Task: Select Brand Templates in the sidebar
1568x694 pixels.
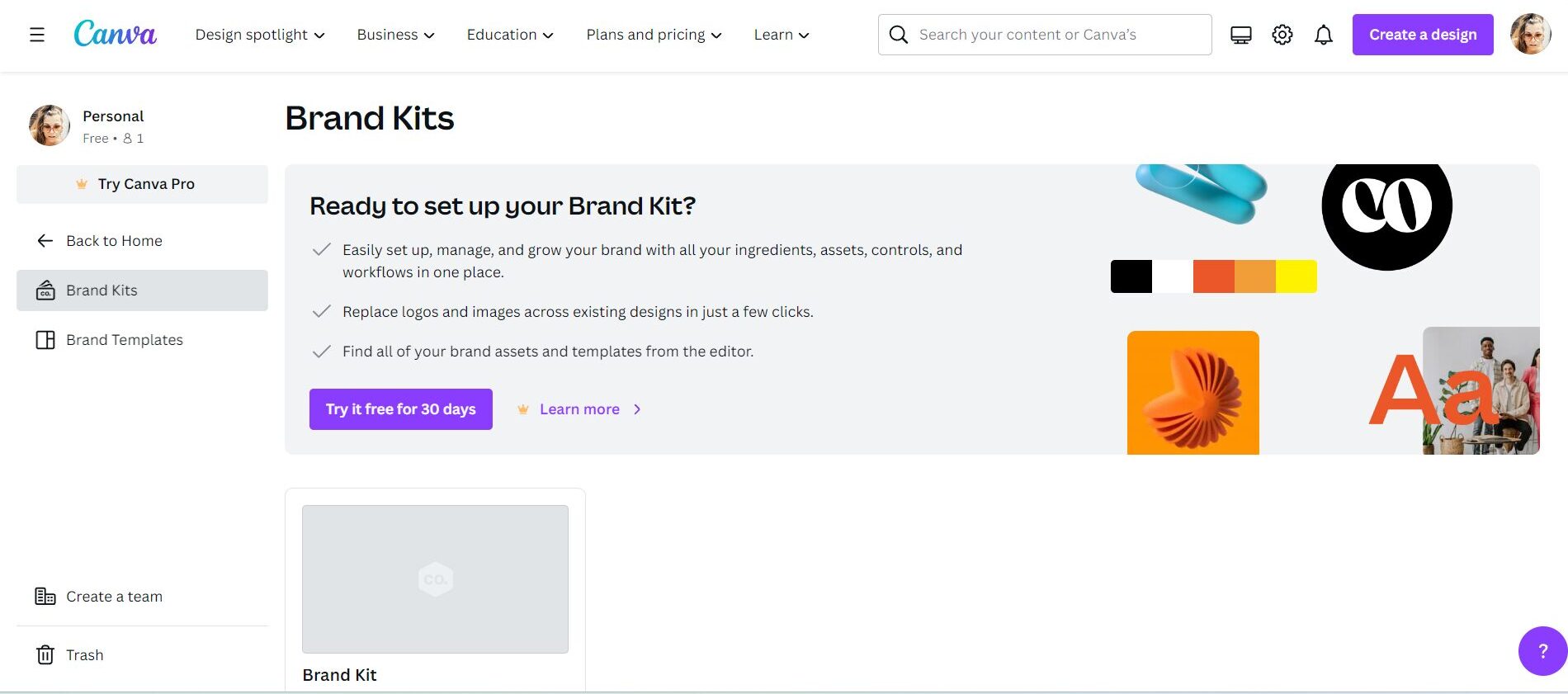Action: [124, 340]
